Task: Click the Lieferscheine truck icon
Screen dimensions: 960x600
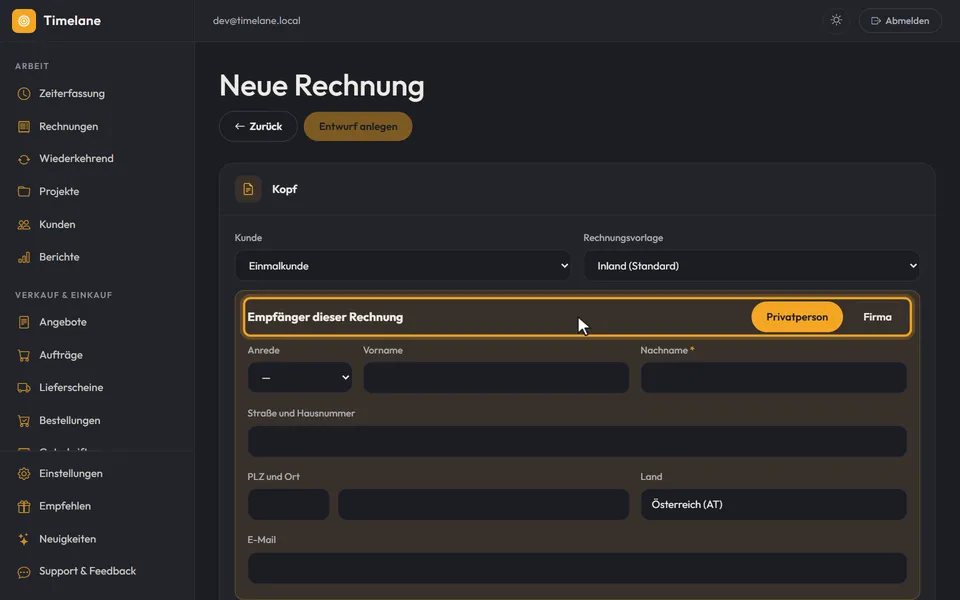Action: pyautogui.click(x=24, y=388)
